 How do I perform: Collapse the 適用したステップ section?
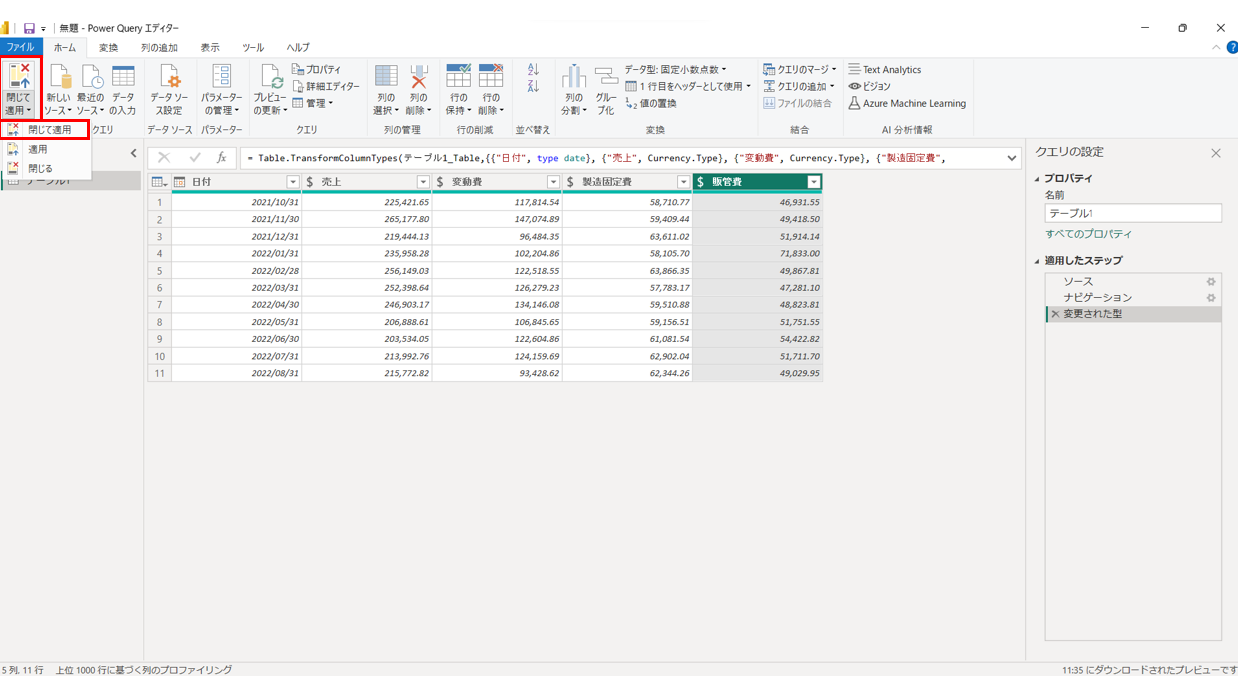click(x=1037, y=261)
